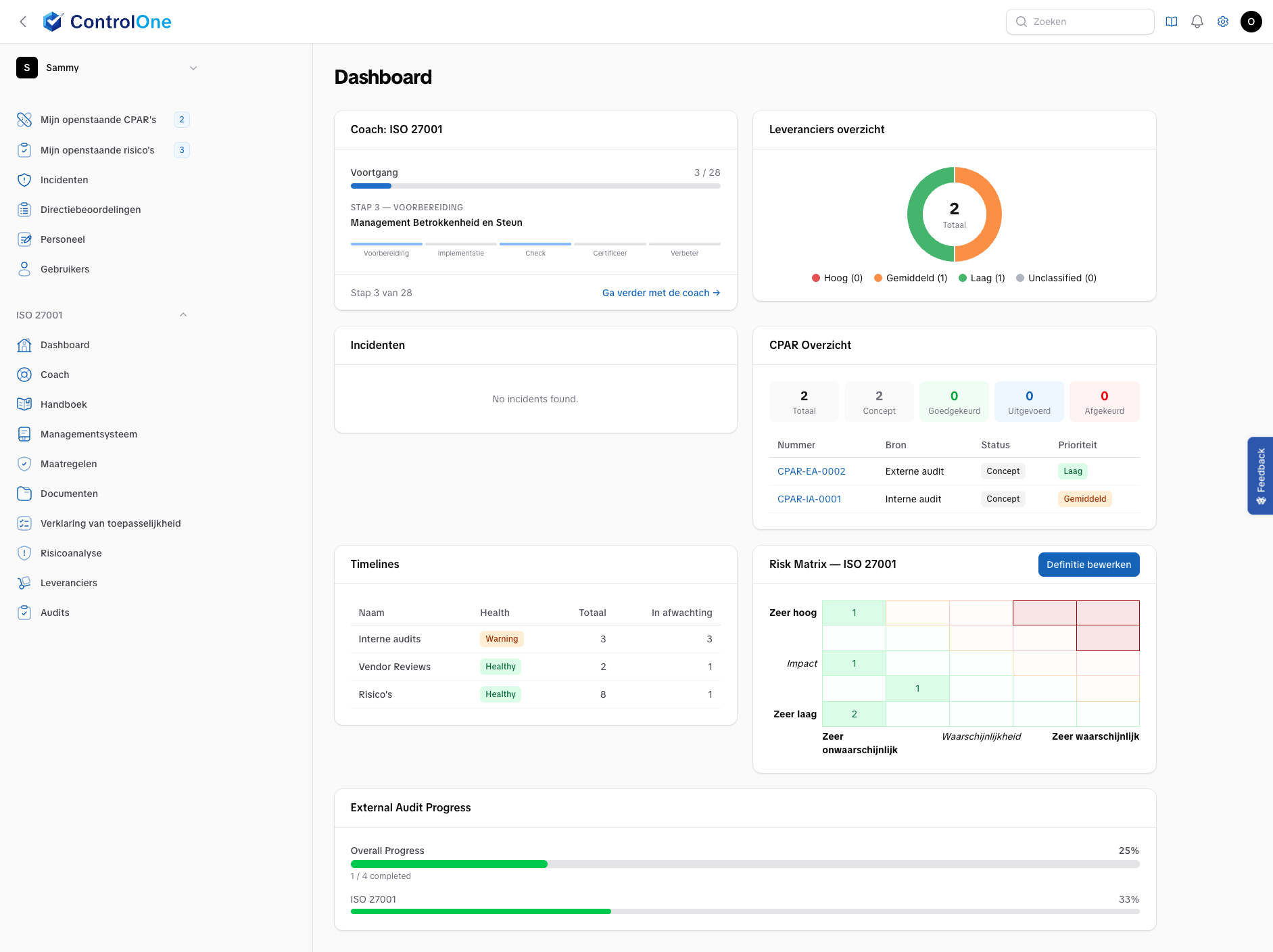Collapse the ISO 27001 section
Viewport: 1273px width, 952px height.
pos(183,314)
